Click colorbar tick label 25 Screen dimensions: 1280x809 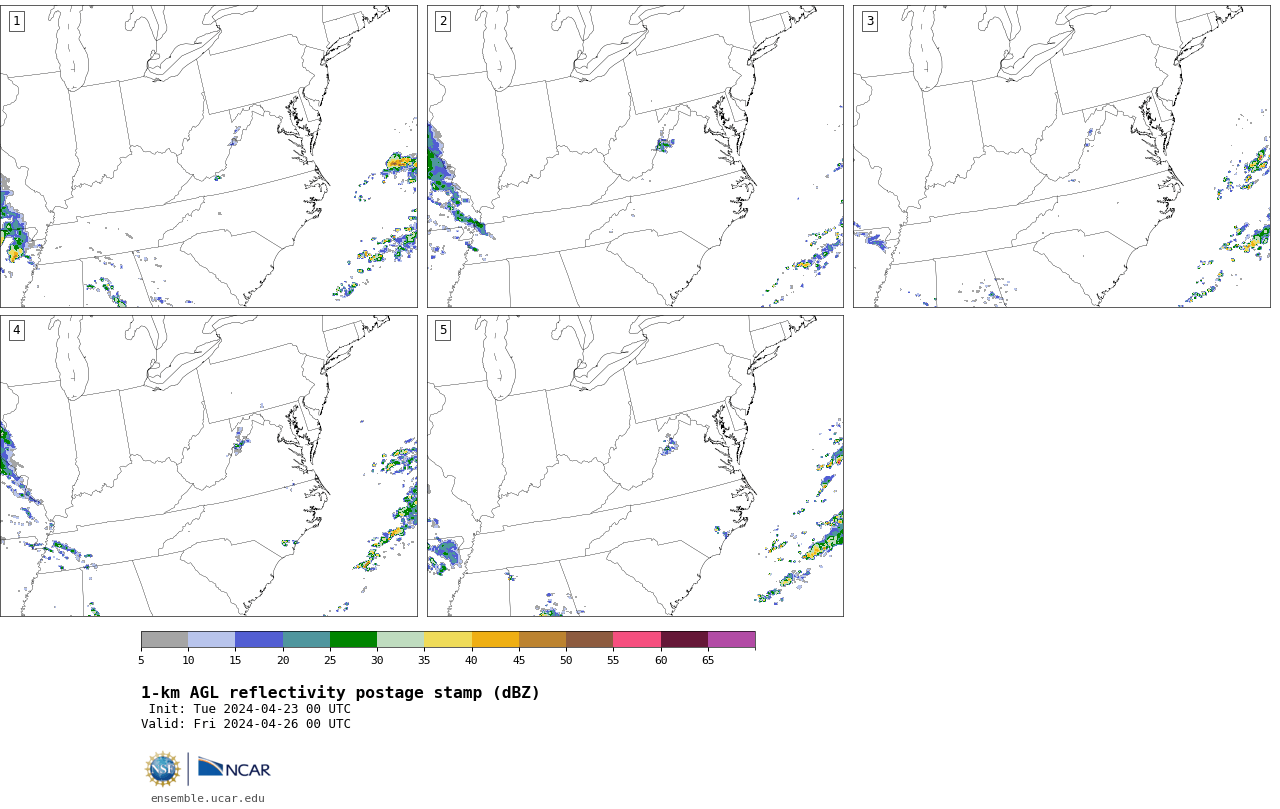pos(330,660)
